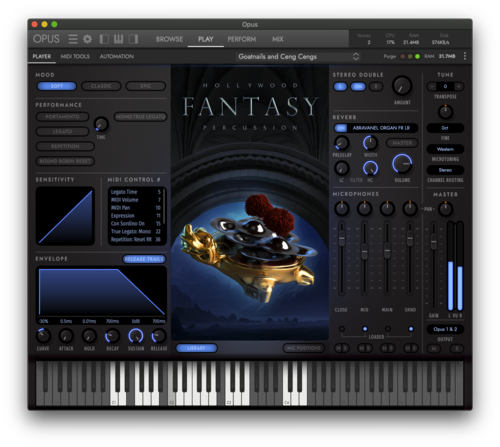Toggle the right sidebar panel icon
The width and height of the screenshot is (500, 447).
pyautogui.click(x=133, y=39)
